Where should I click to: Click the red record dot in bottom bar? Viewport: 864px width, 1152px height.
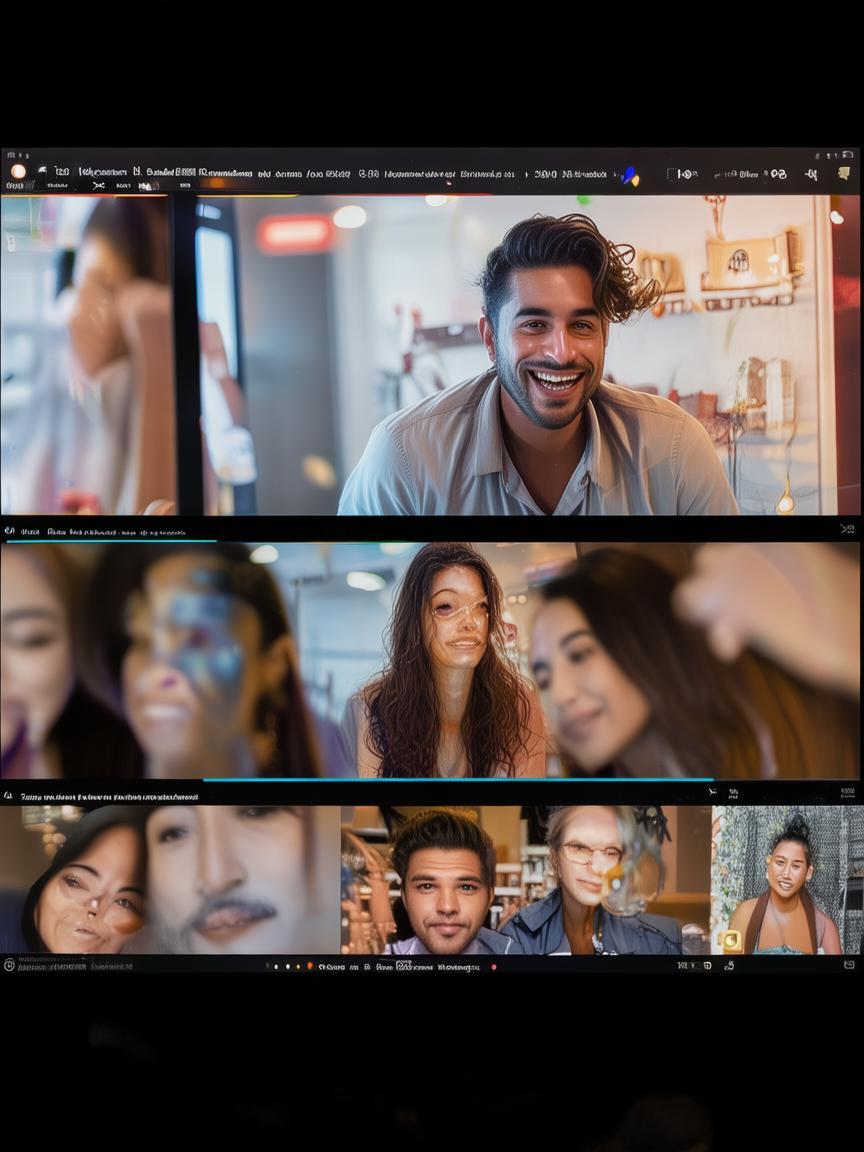[493, 967]
